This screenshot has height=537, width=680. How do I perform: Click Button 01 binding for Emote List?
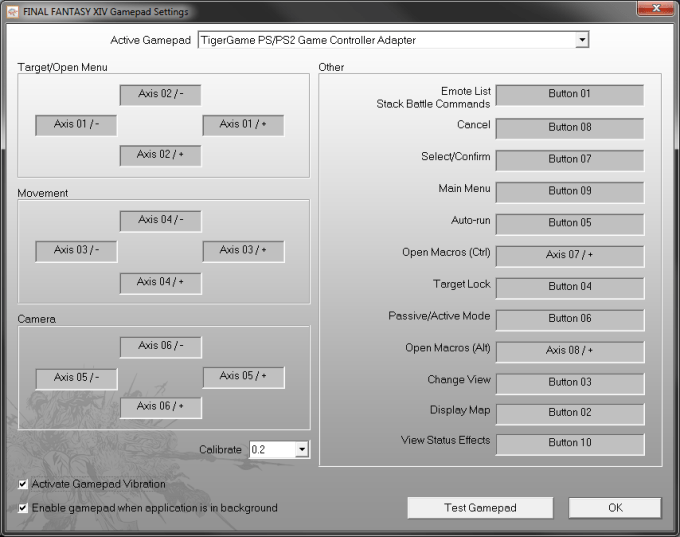point(570,95)
